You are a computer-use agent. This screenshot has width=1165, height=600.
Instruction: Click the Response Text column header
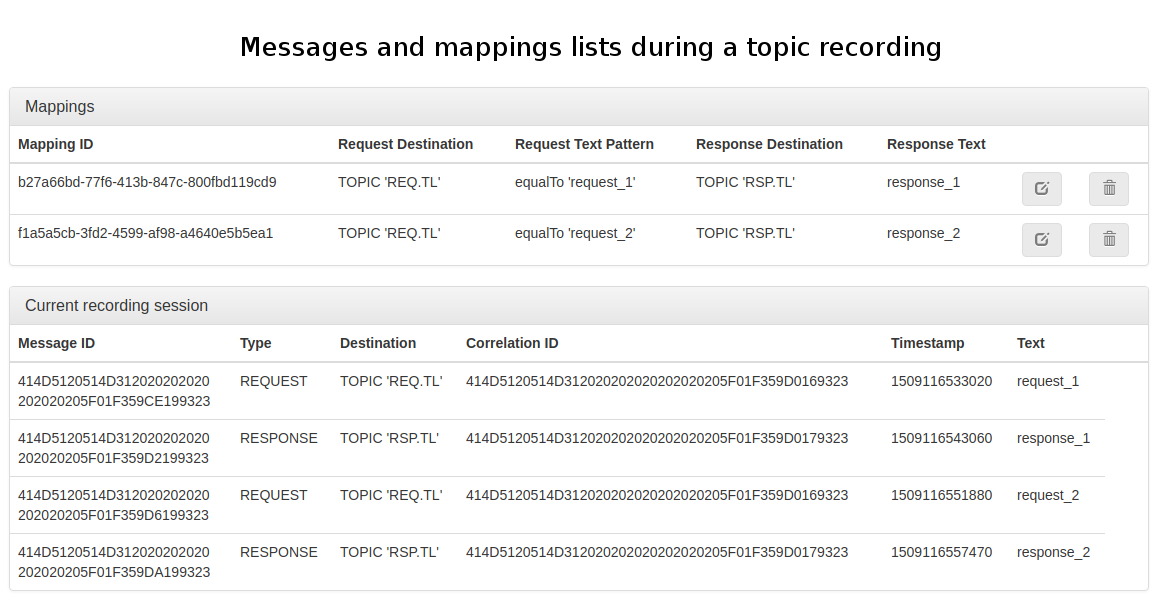click(936, 145)
